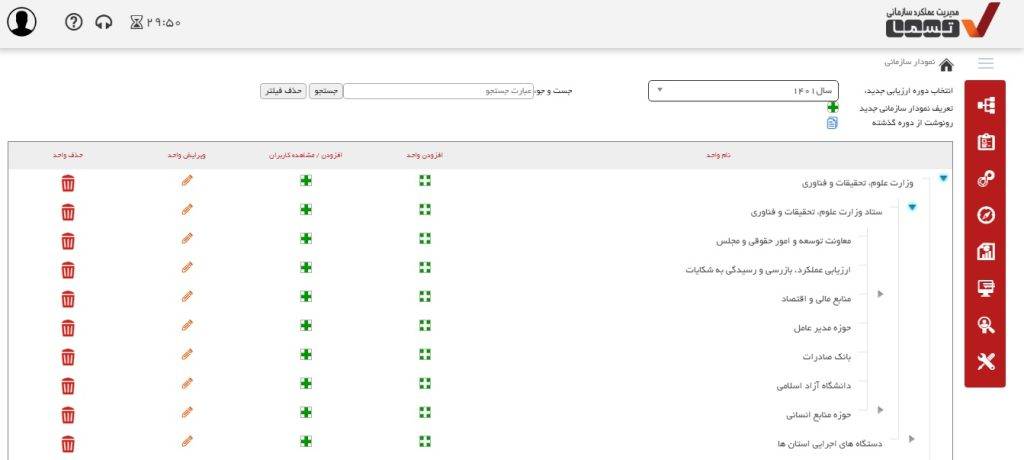Click the headset support icon
This screenshot has width=1024, height=460.
point(104,22)
